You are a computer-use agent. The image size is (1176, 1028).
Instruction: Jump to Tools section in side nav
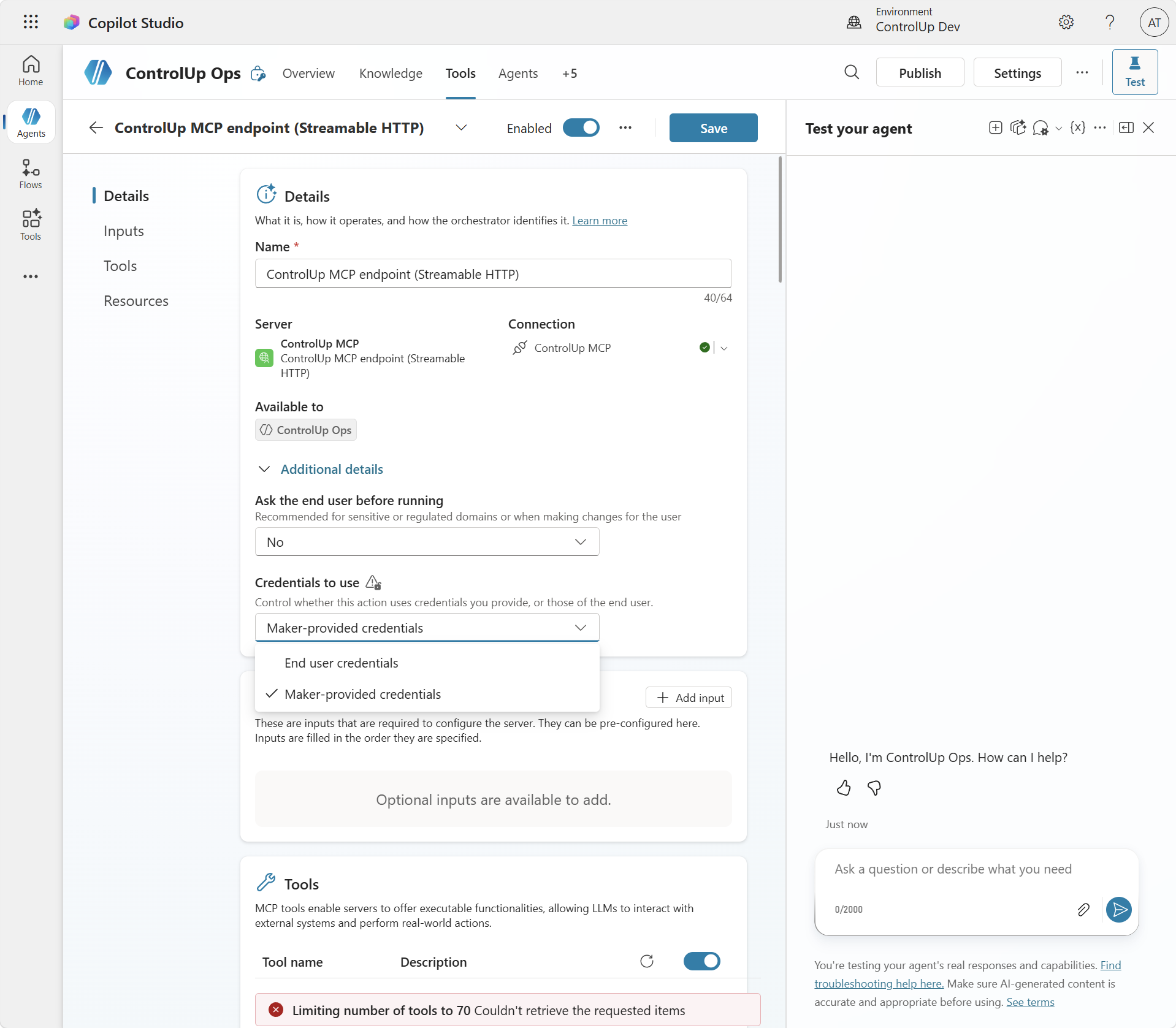click(120, 266)
